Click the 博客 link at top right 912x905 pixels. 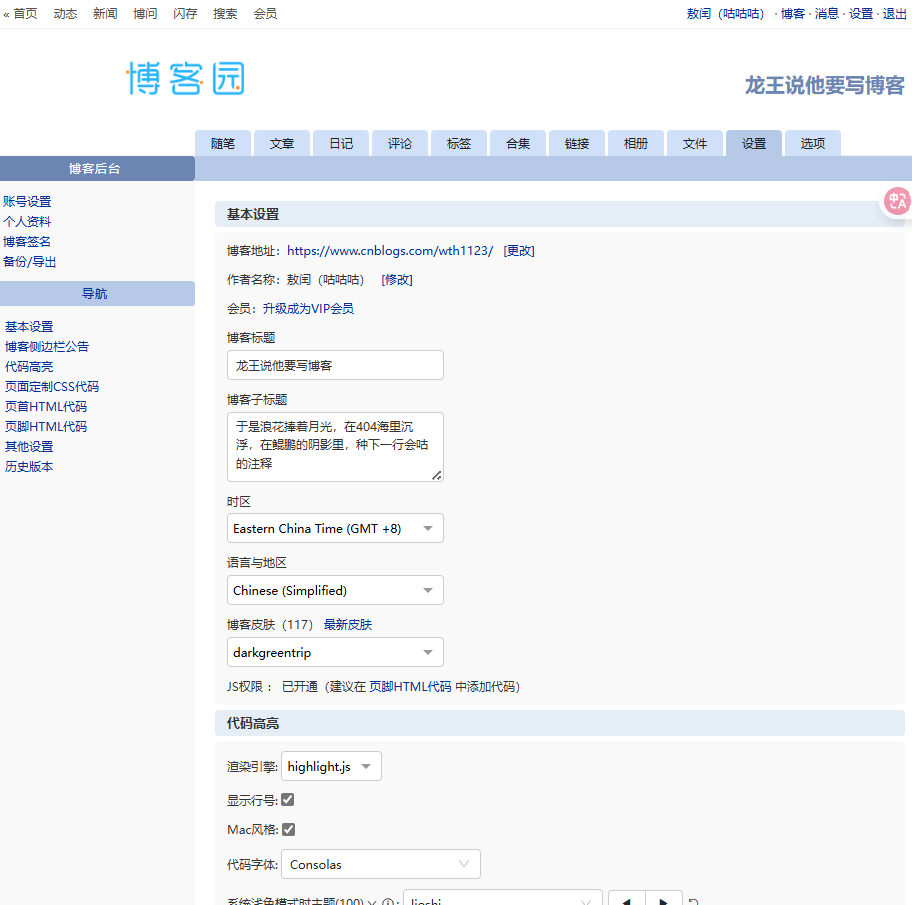(793, 13)
